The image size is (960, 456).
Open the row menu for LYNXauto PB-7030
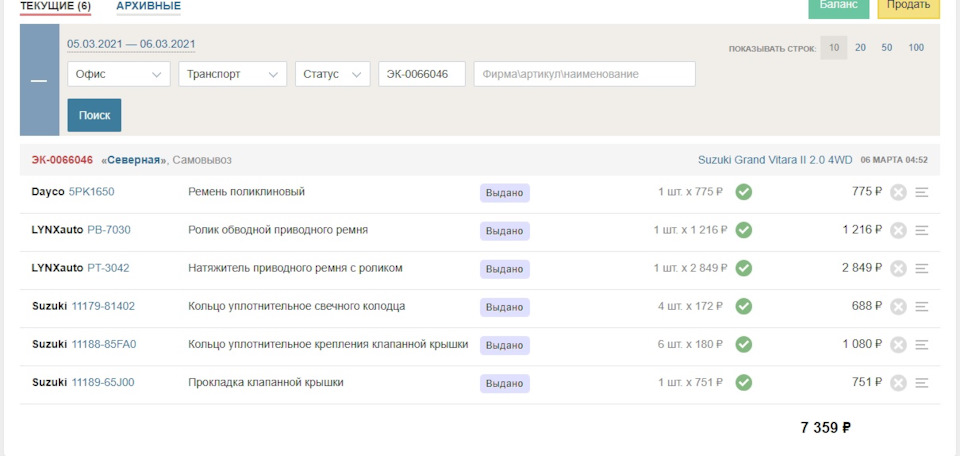coord(922,230)
